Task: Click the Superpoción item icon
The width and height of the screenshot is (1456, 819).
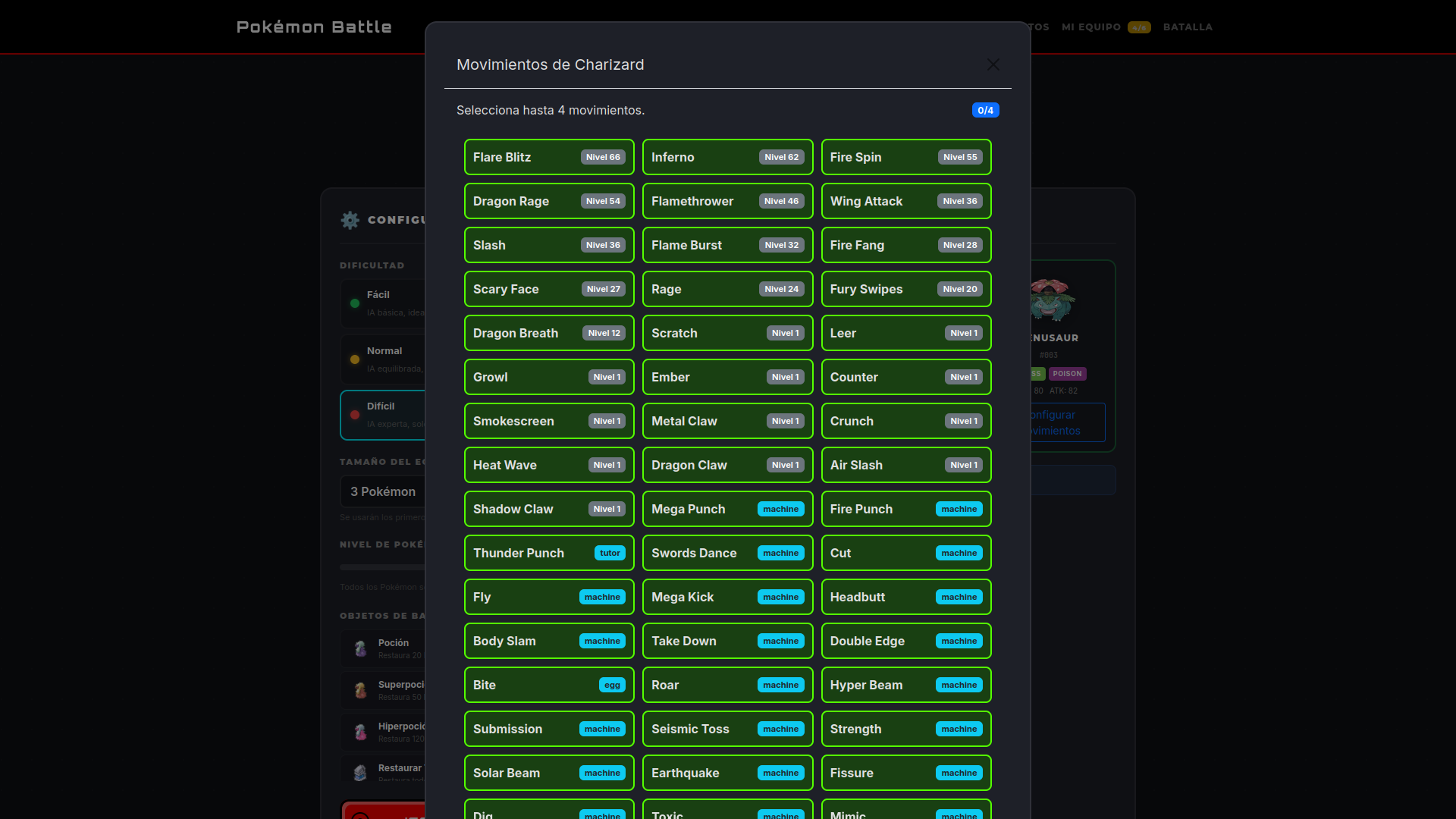Action: [x=360, y=690]
